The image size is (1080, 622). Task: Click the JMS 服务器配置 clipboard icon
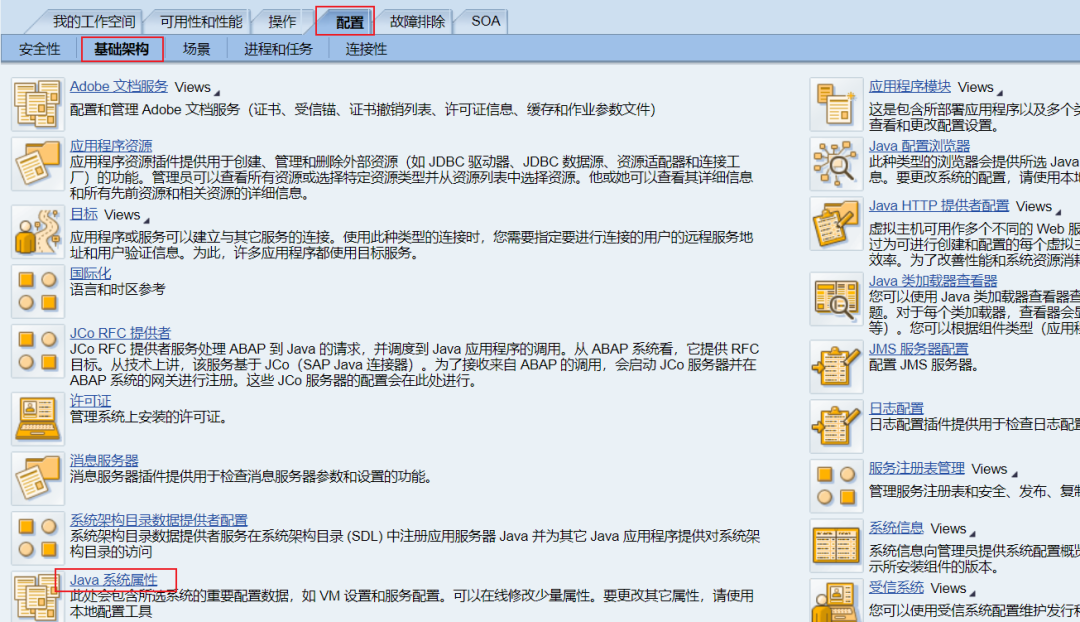tap(836, 366)
